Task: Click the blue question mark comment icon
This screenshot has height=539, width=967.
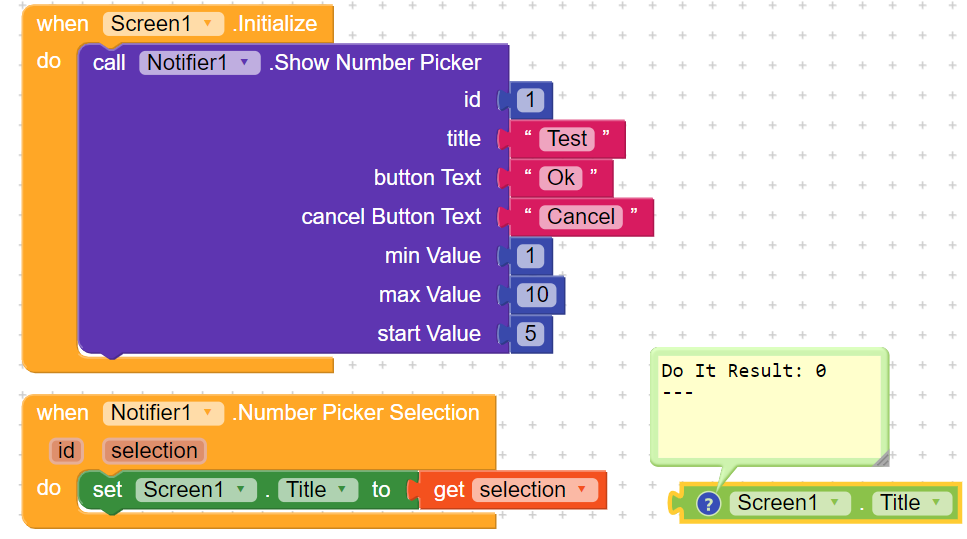Action: coord(708,504)
